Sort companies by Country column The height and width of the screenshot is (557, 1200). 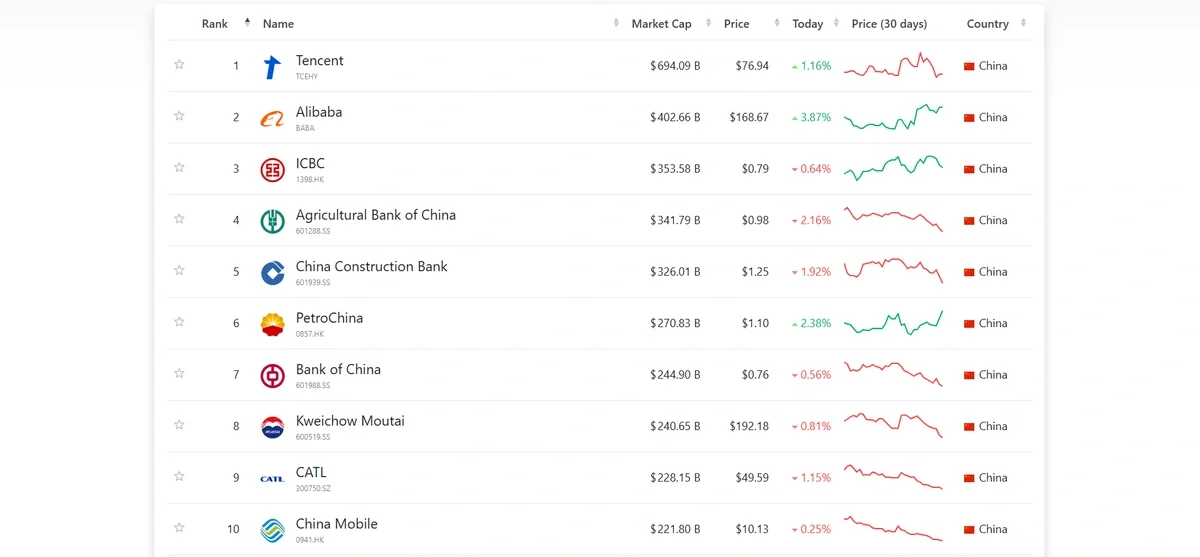[987, 24]
